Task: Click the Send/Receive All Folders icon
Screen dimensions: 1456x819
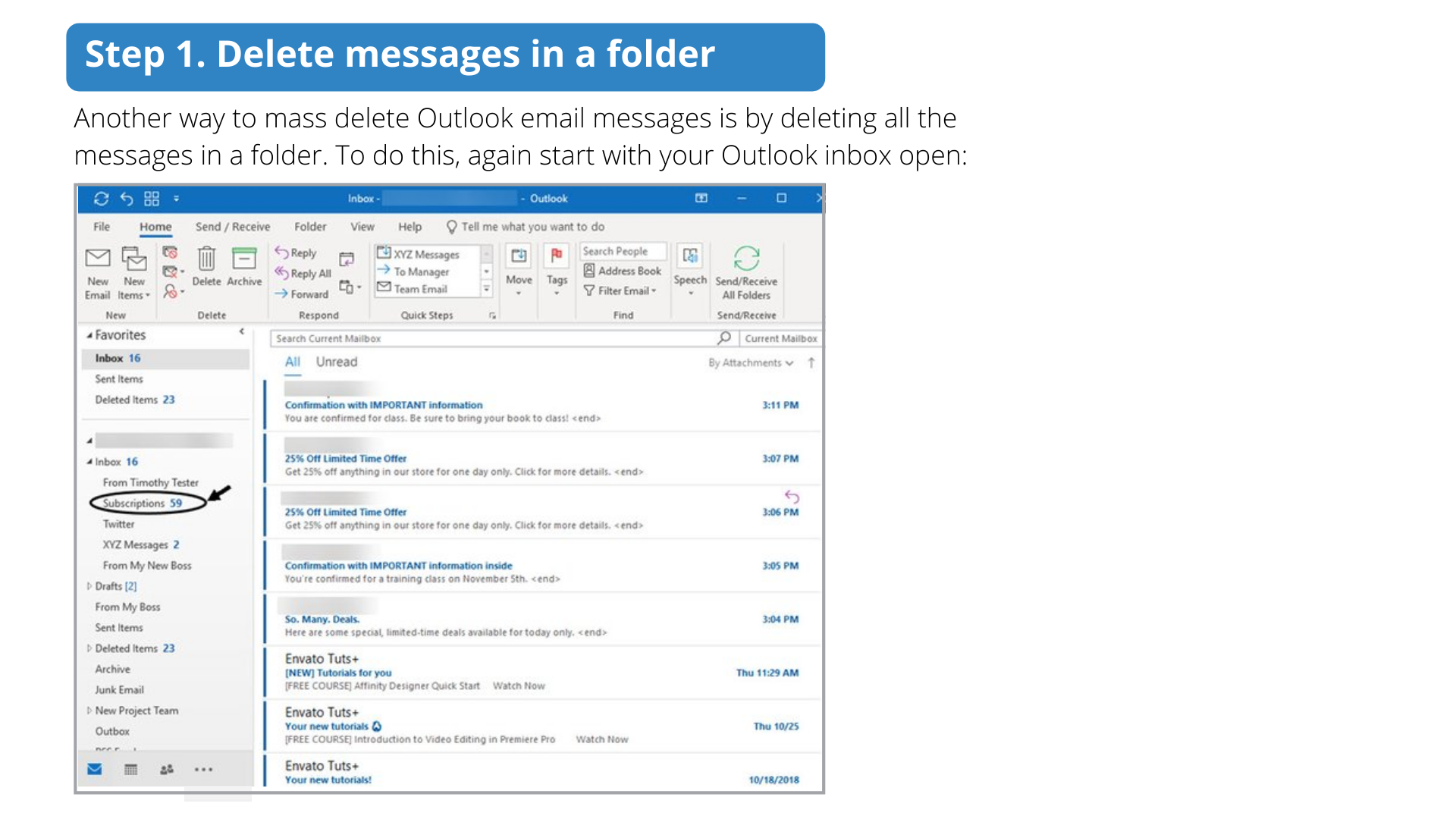Action: pos(746,259)
